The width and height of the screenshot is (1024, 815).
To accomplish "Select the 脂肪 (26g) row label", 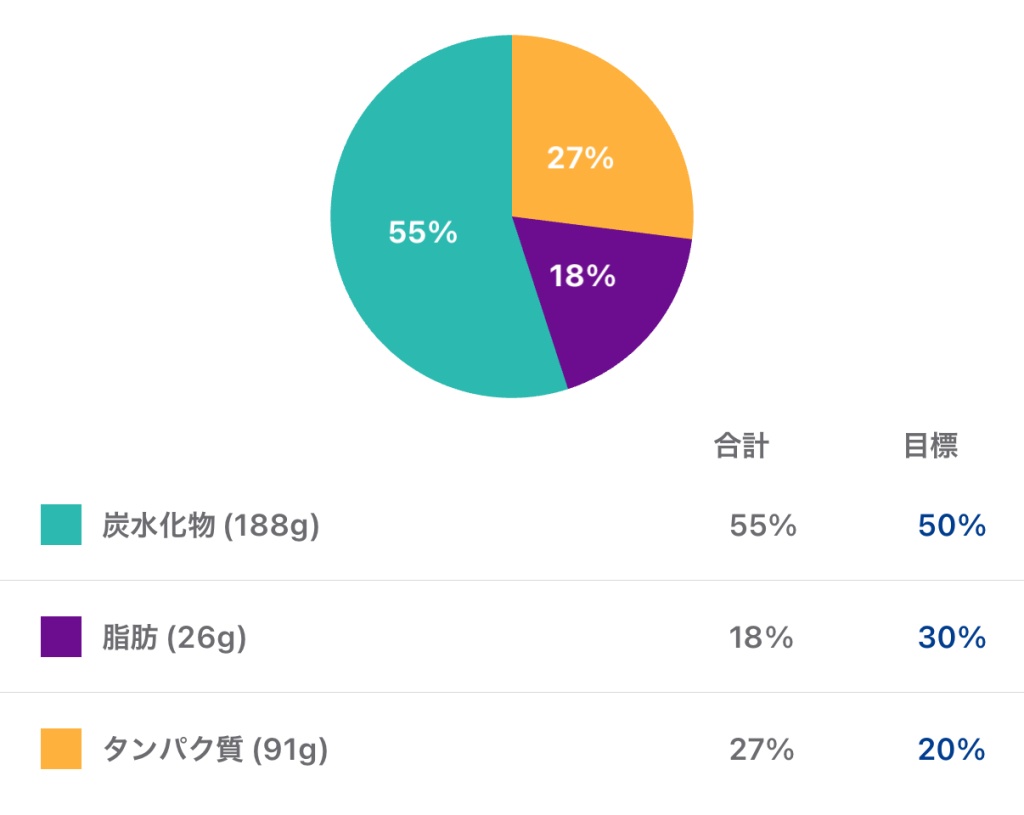I will pyautogui.click(x=174, y=638).
